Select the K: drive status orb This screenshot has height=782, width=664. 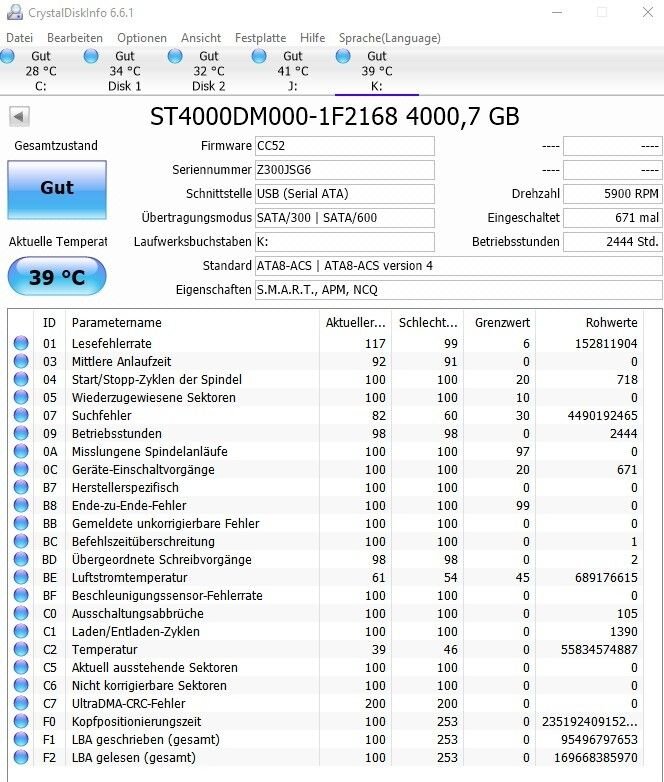coord(343,56)
